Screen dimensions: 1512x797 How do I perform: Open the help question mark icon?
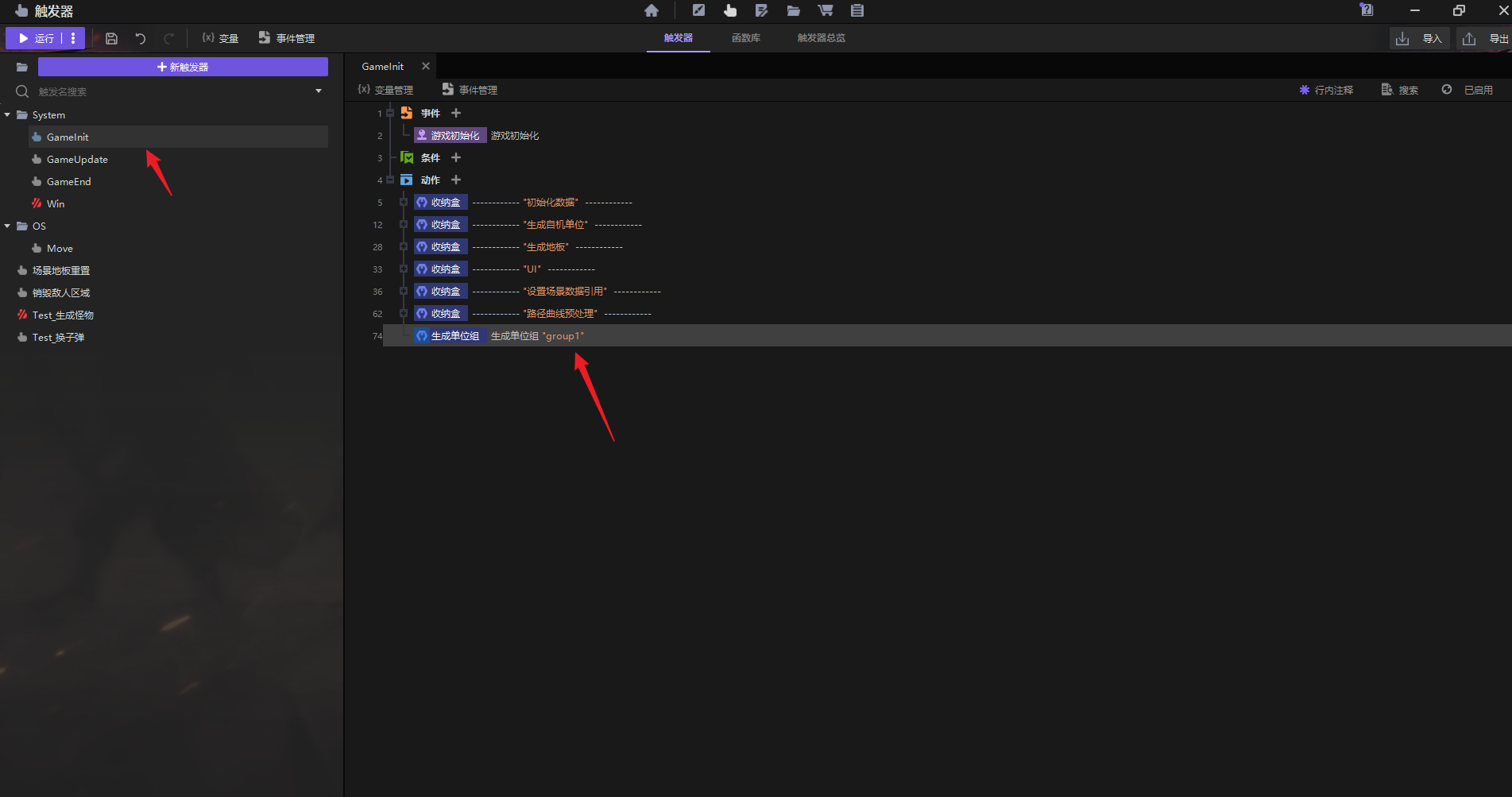point(1367,10)
